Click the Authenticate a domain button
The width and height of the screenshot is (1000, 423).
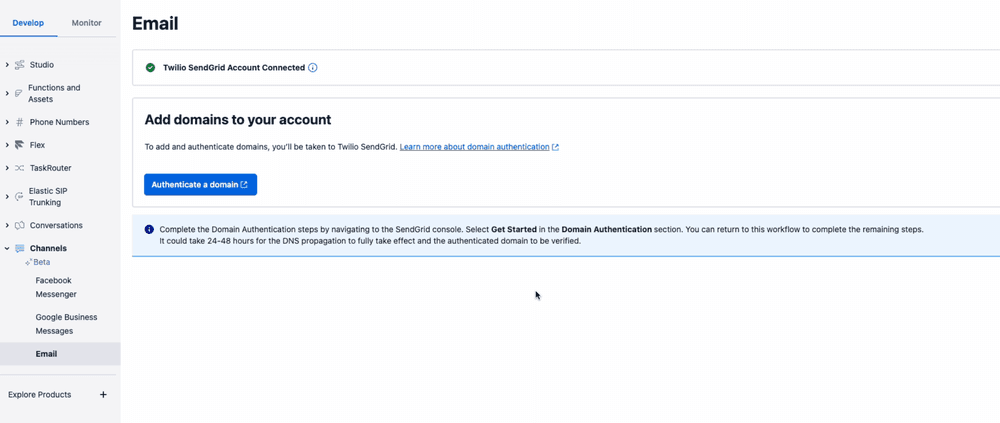tap(200, 184)
